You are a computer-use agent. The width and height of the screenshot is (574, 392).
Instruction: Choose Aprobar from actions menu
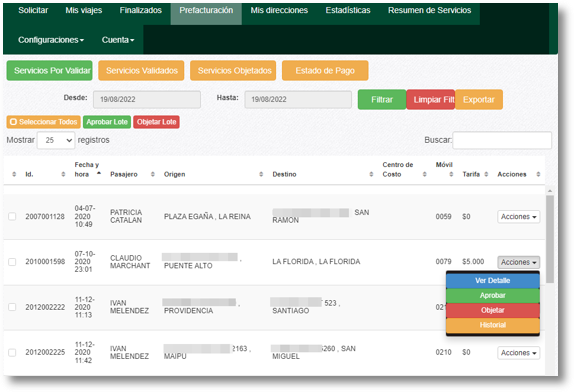click(x=493, y=295)
